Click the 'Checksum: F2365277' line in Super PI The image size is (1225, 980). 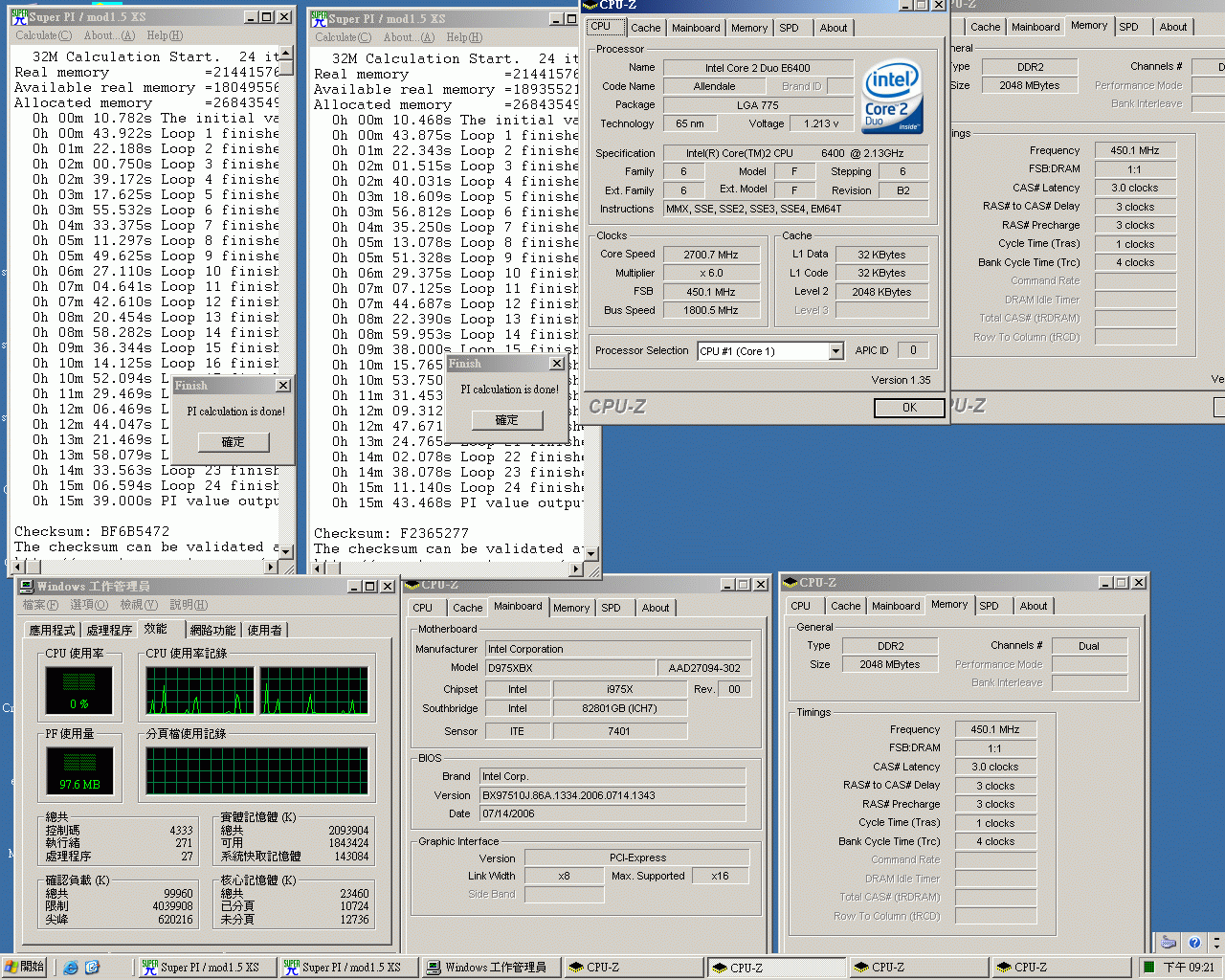(x=391, y=533)
